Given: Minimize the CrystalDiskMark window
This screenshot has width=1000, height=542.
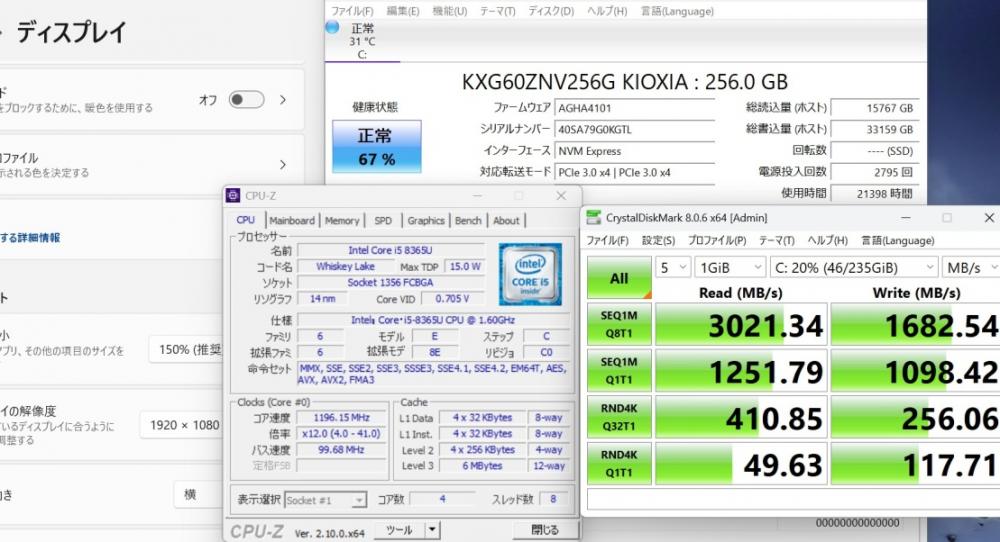Looking at the screenshot, I should [905, 217].
